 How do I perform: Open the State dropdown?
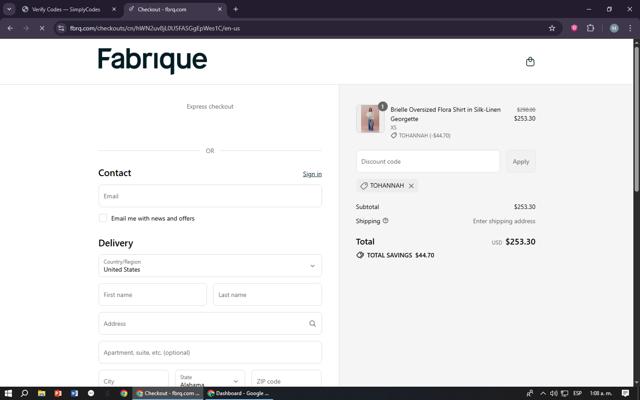tap(210, 378)
